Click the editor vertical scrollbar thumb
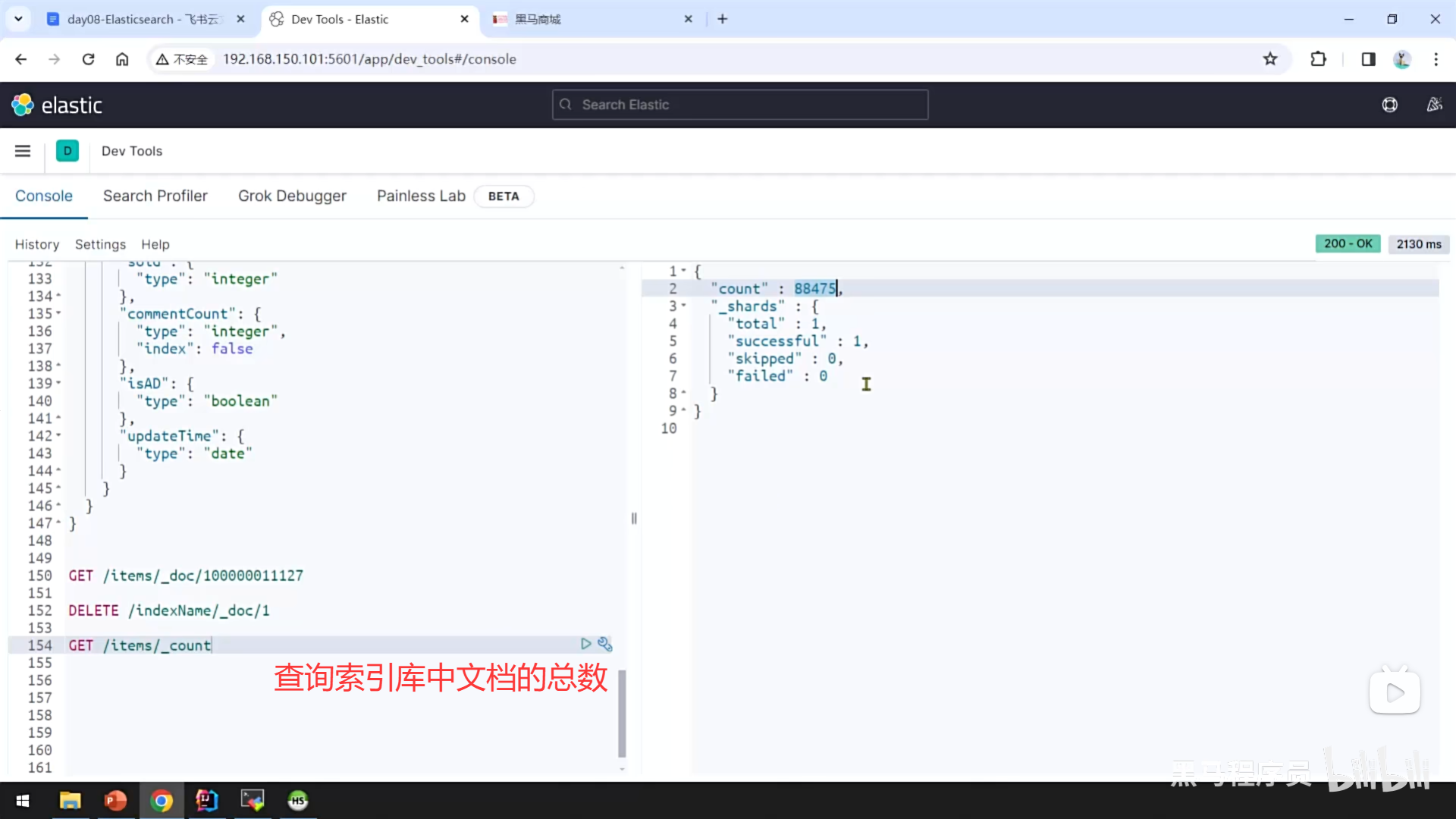 (x=622, y=713)
